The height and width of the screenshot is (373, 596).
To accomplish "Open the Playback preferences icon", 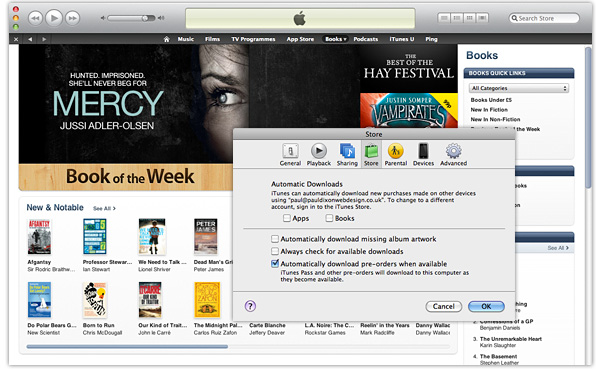I will 319,151.
